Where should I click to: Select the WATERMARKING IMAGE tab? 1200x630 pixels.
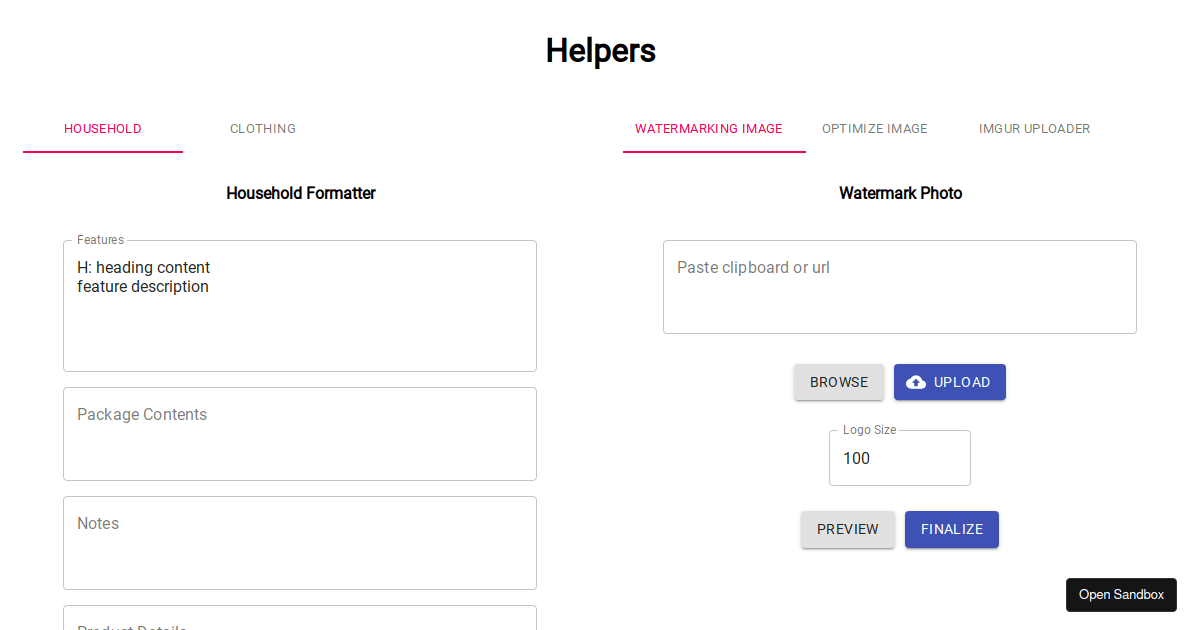pyautogui.click(x=708, y=128)
